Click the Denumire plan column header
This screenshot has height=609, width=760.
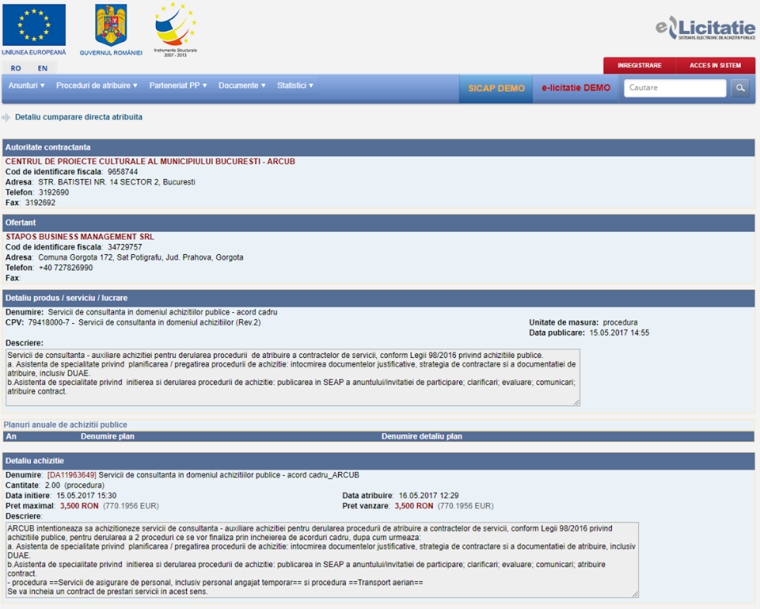pos(108,436)
